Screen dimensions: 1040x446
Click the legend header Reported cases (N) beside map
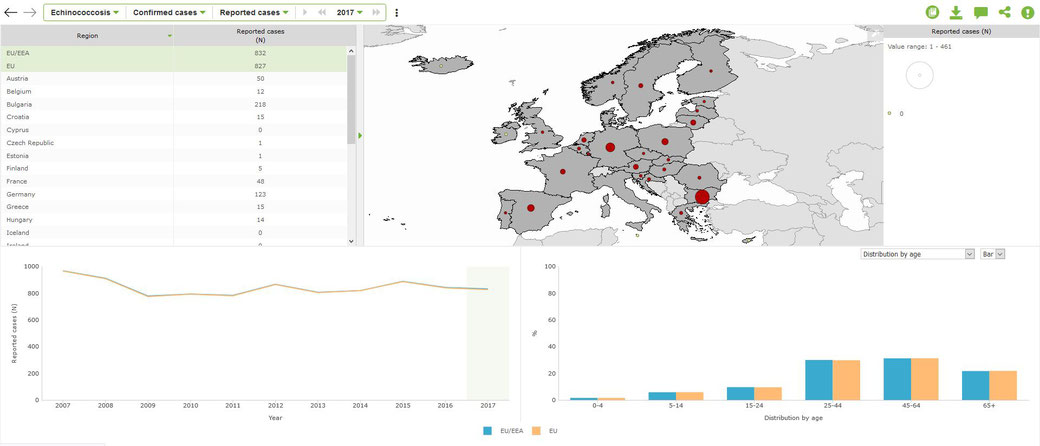point(961,31)
